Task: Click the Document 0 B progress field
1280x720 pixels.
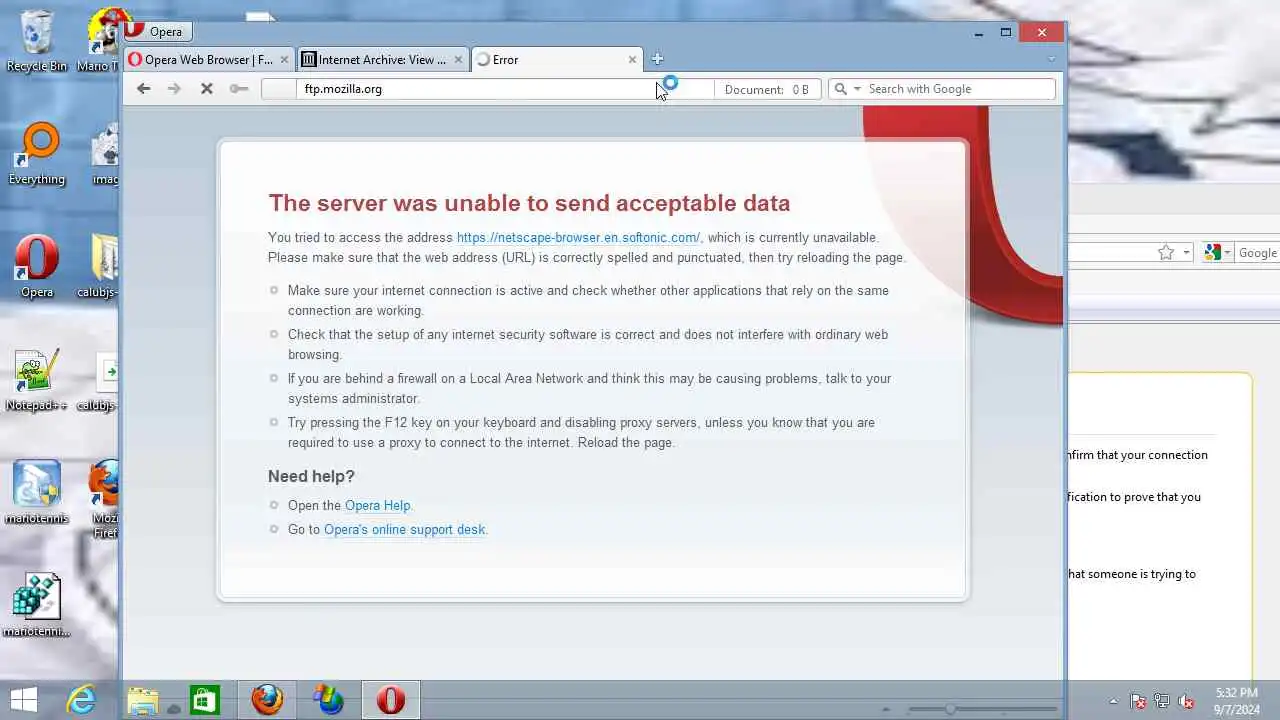Action: click(x=768, y=89)
